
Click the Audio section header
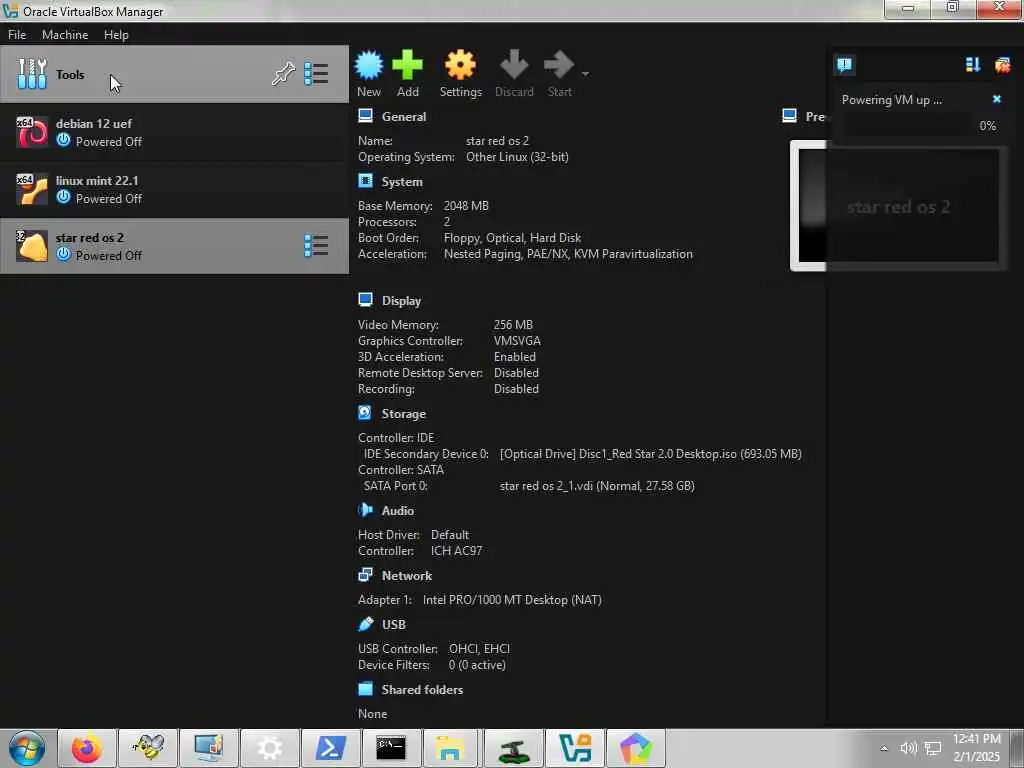[x=398, y=511]
